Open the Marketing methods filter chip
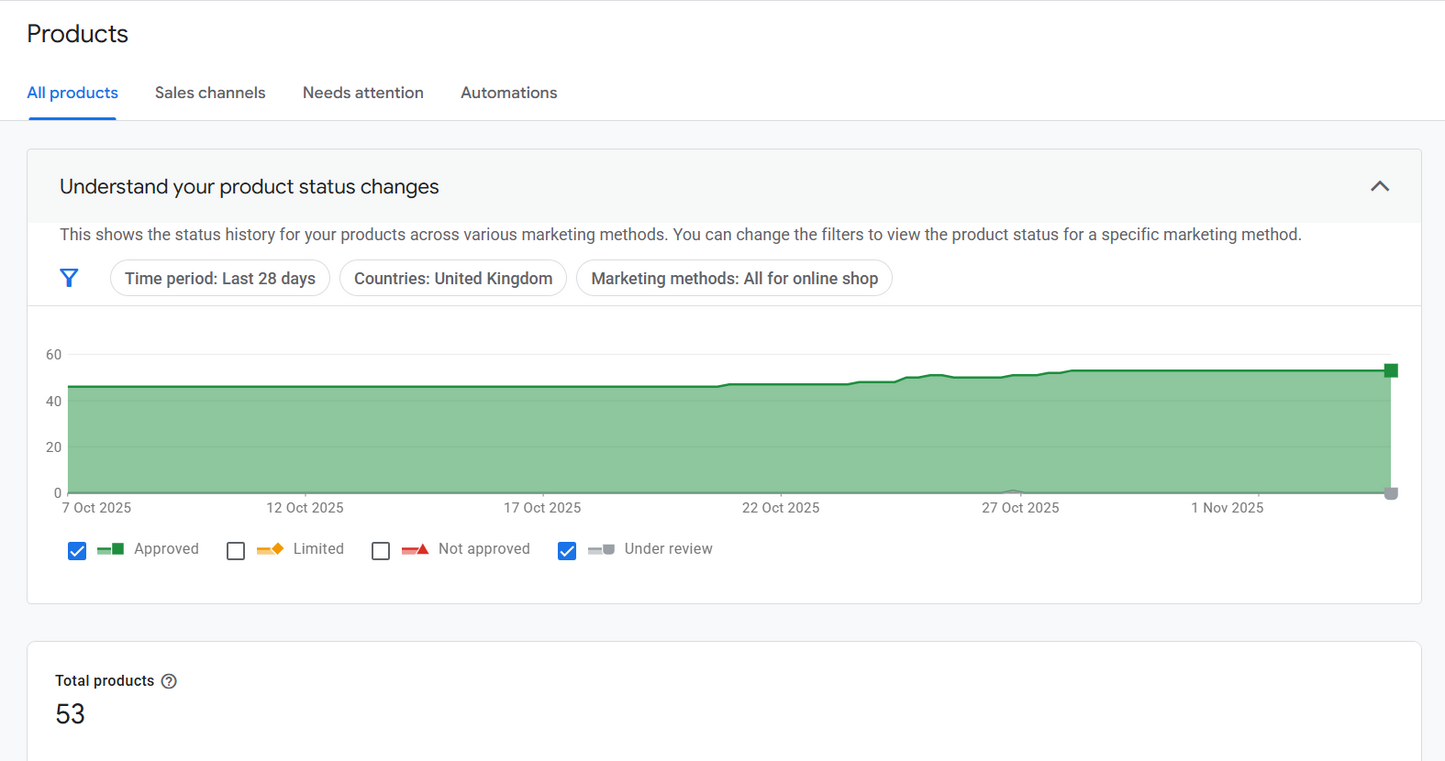 734,278
